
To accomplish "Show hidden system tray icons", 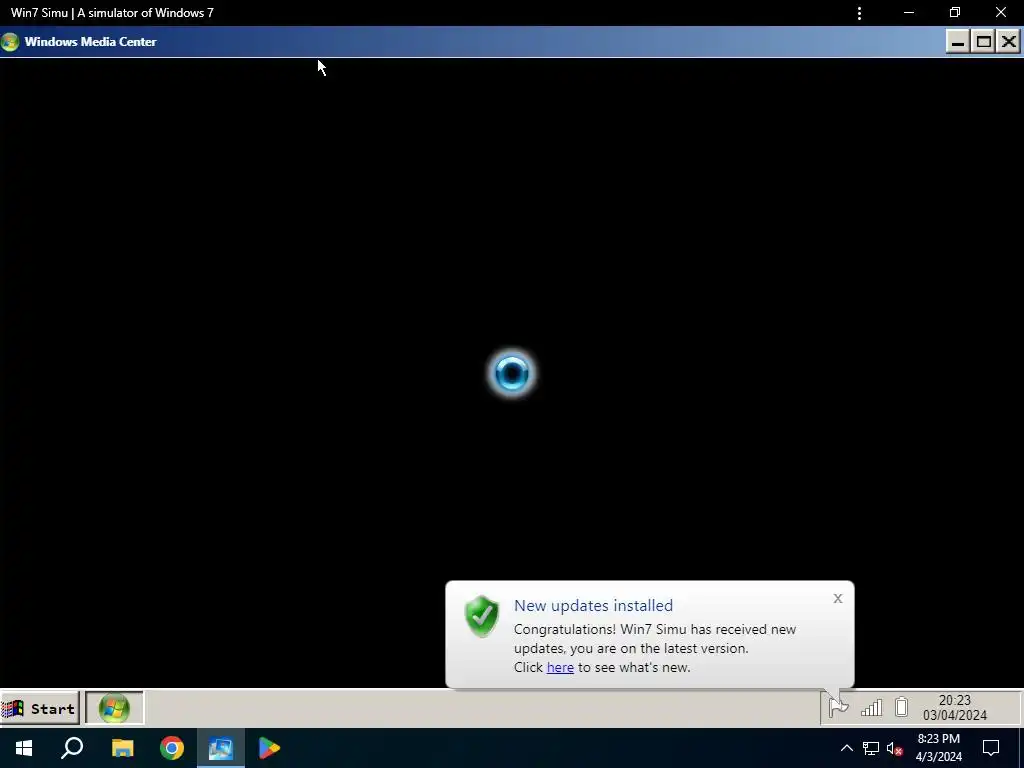I will pyautogui.click(x=846, y=748).
